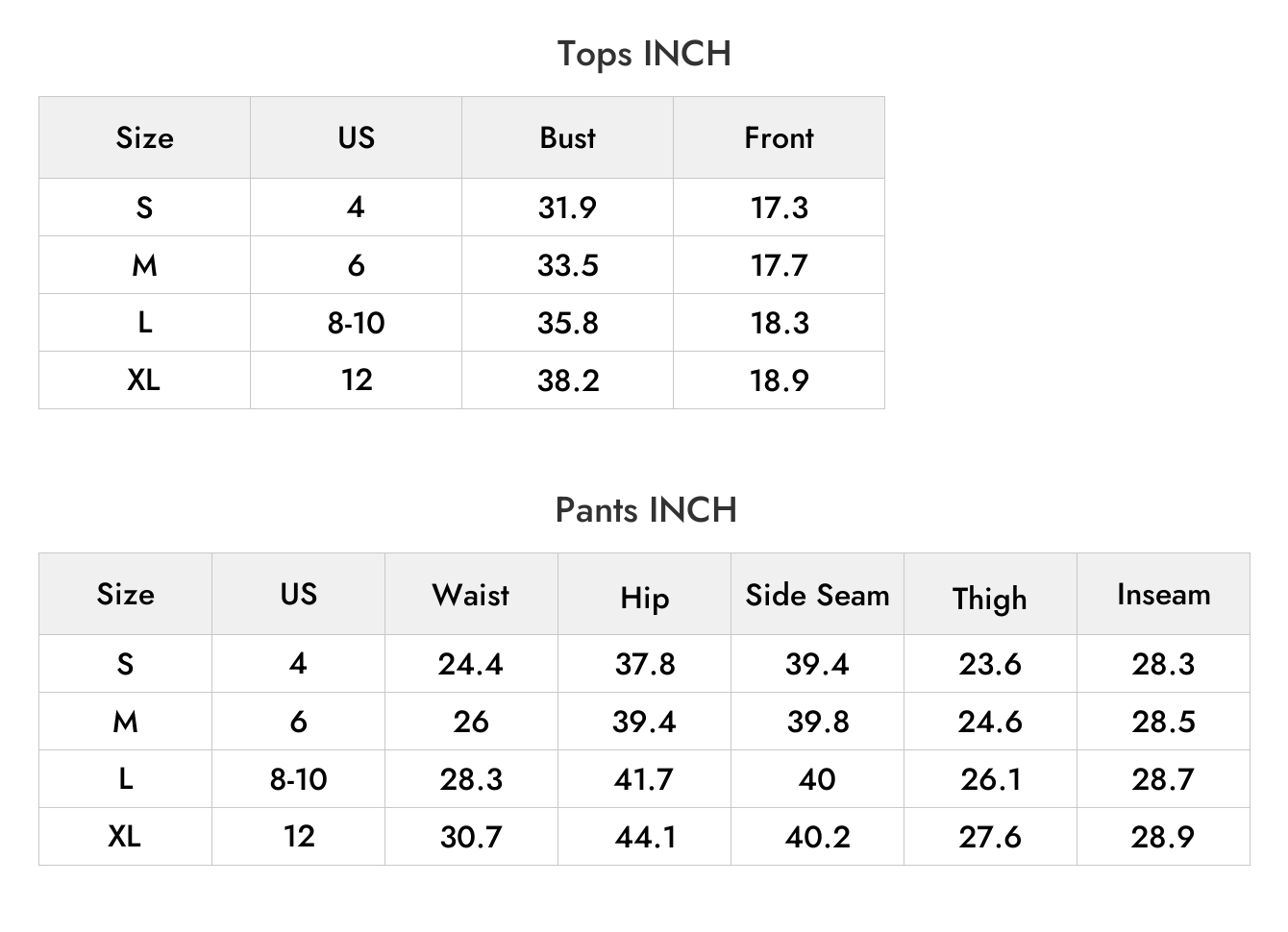The image size is (1288, 932).
Task: Select the Inseam column header
Action: click(x=1163, y=594)
